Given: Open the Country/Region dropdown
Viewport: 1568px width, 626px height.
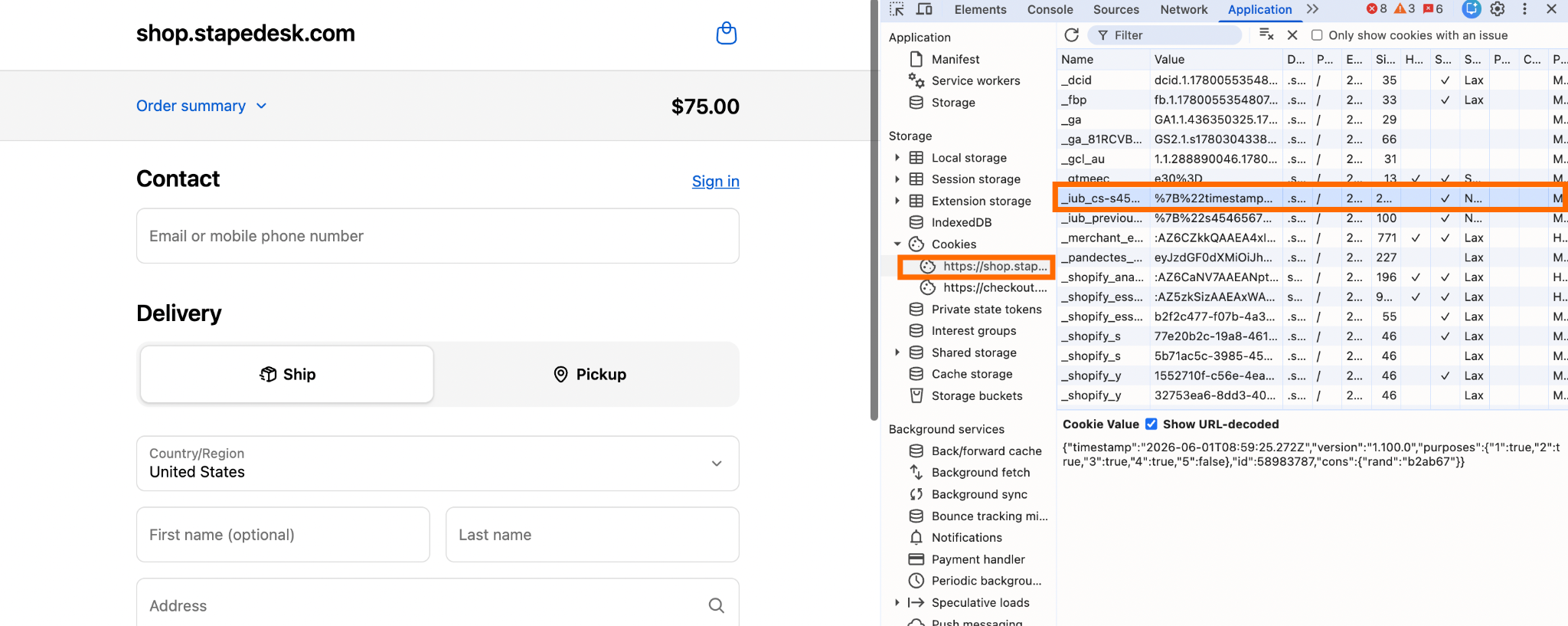Looking at the screenshot, I should coord(438,464).
